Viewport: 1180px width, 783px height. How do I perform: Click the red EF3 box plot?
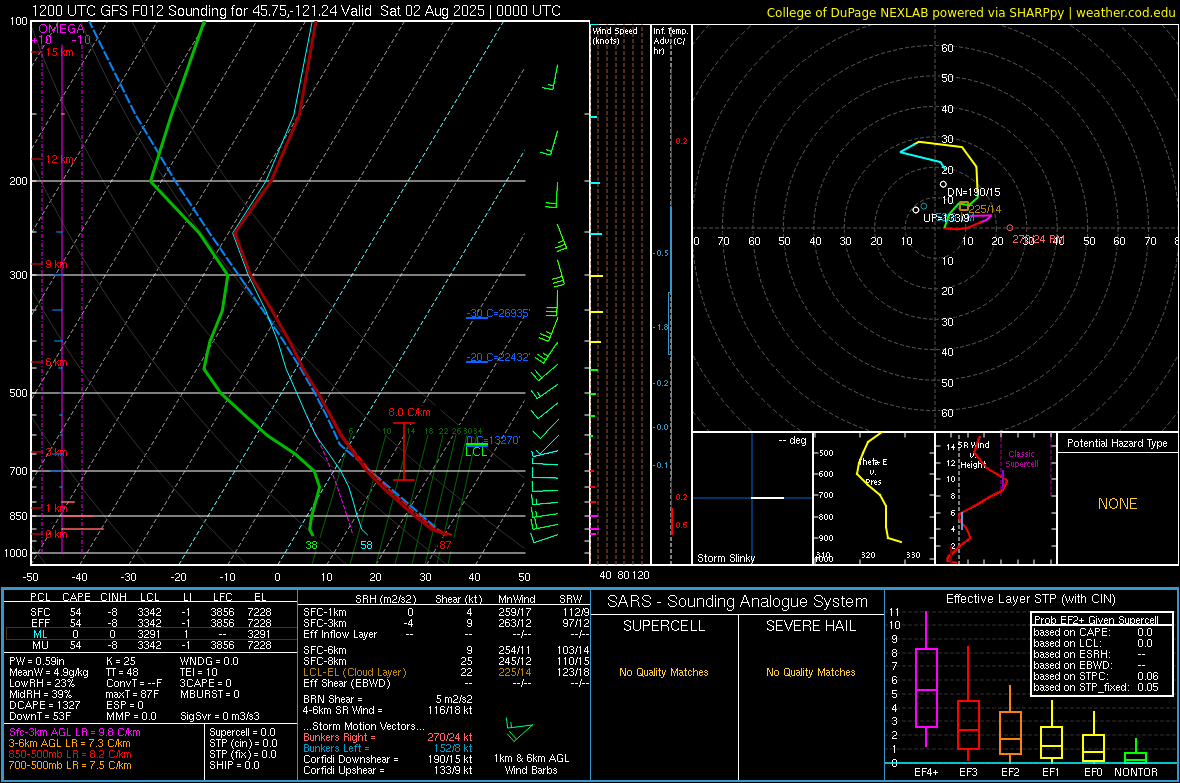968,705
